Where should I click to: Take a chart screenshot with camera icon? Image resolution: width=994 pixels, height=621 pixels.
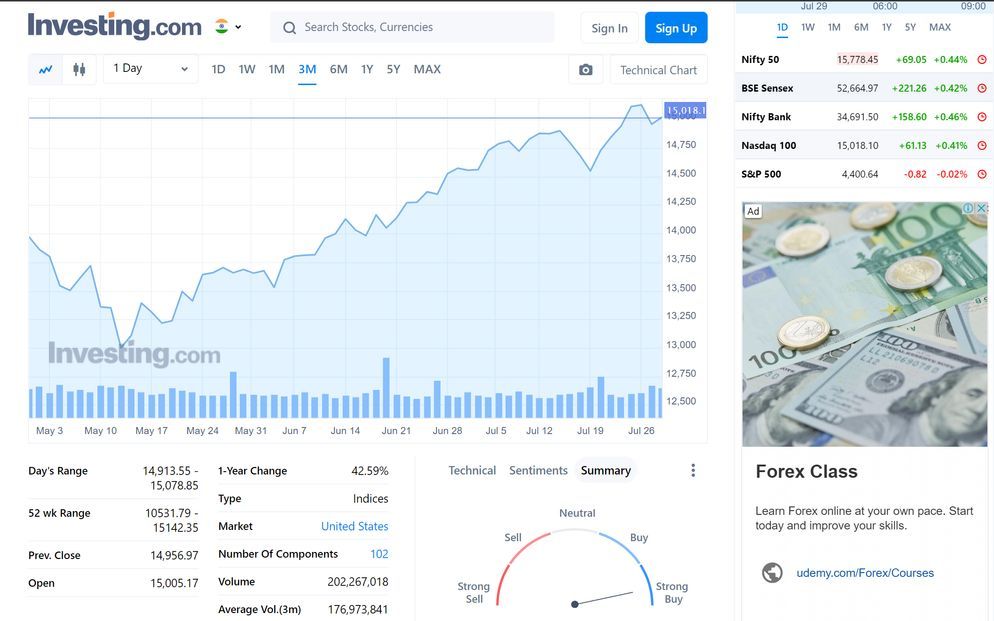tap(586, 70)
